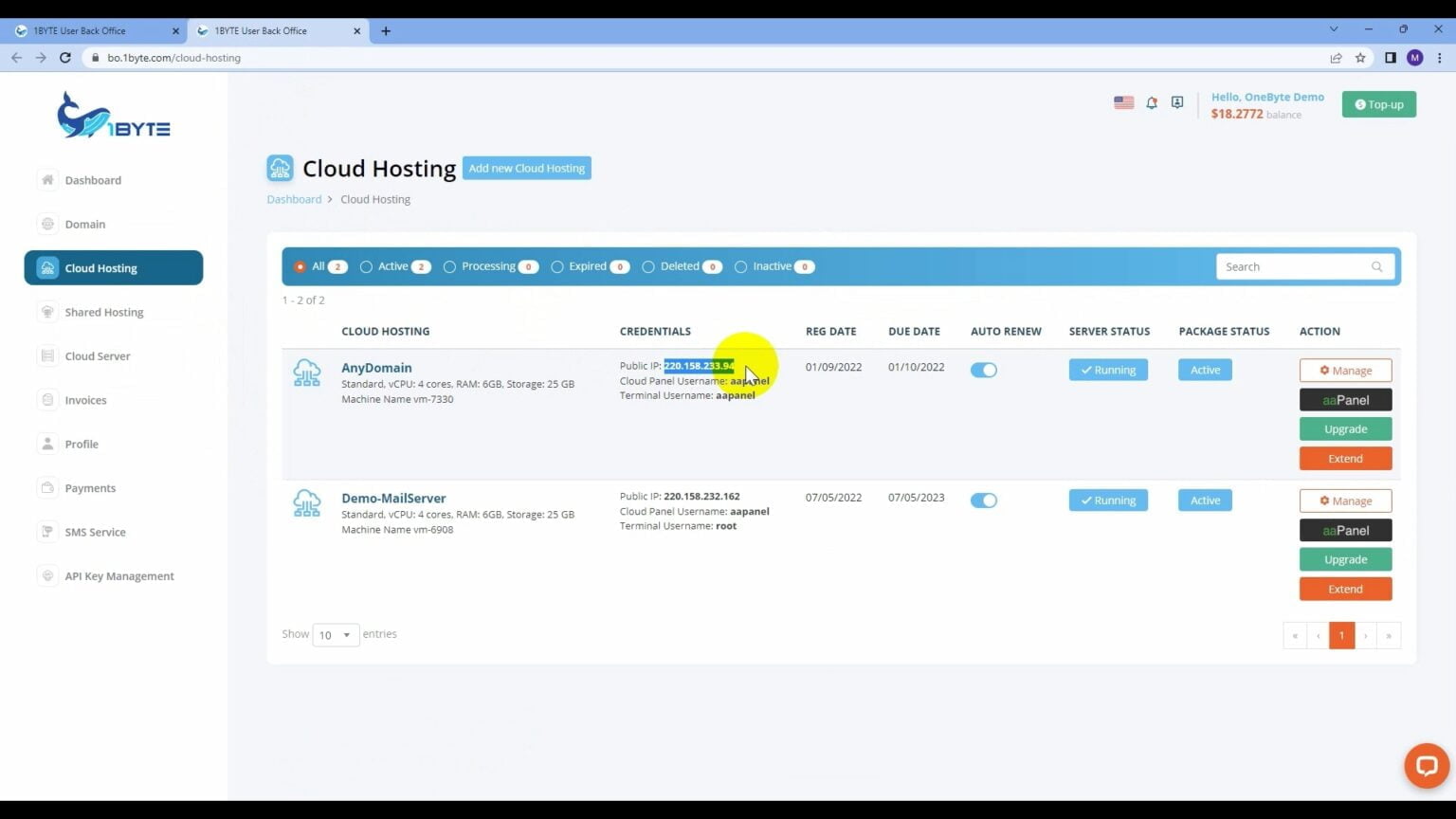Bookmark the page with the star icon
This screenshot has height=819, width=1456.
(x=1360, y=57)
